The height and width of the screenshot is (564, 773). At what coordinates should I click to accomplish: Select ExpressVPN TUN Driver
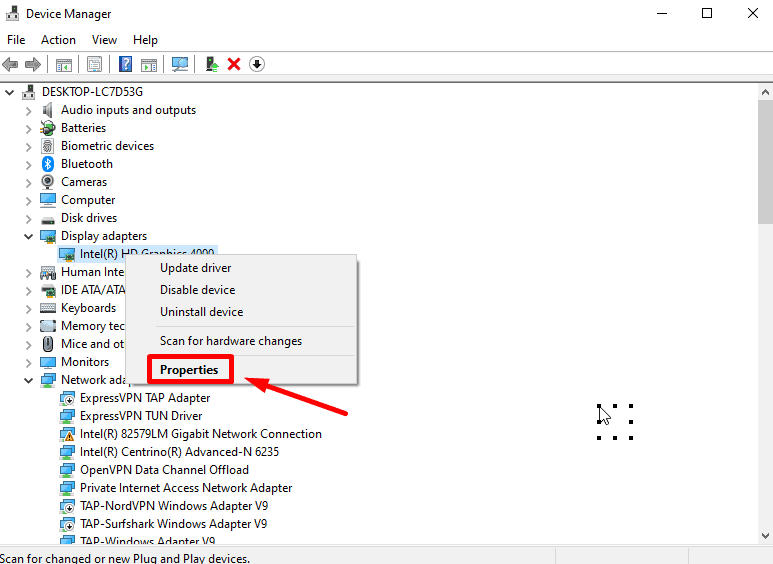141,416
